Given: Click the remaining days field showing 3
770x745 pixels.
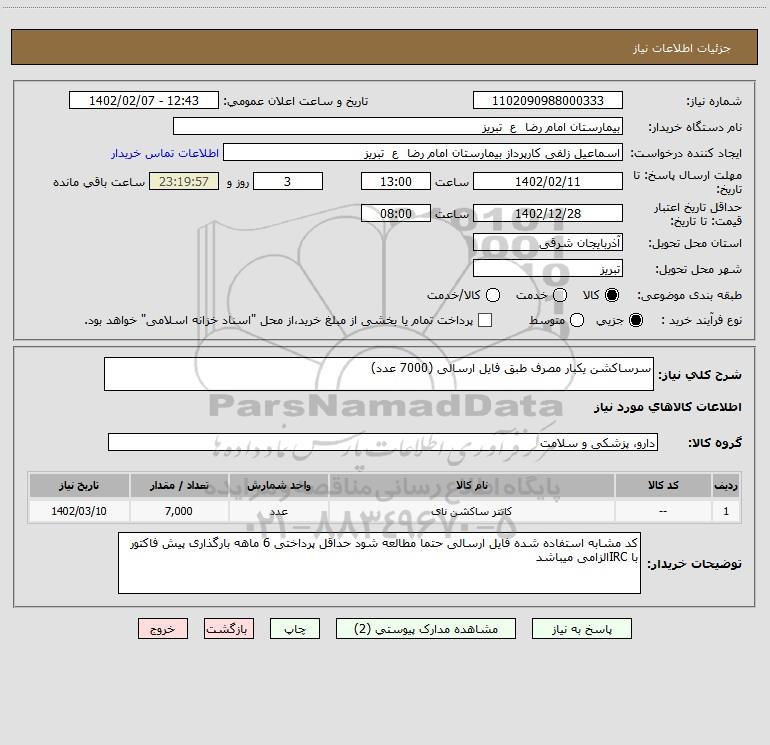Looking at the screenshot, I should coord(288,181).
